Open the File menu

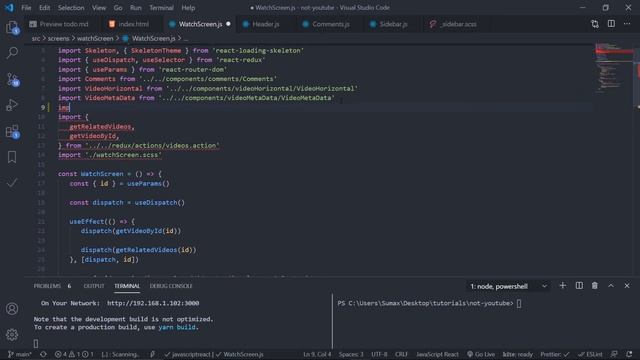click(x=26, y=8)
